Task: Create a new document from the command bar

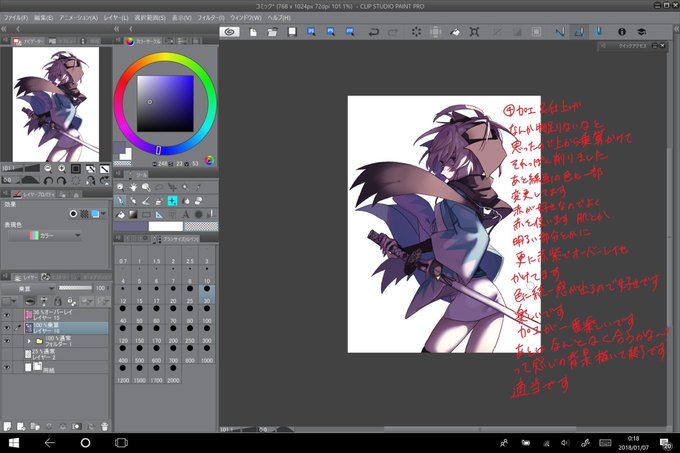Action: pyautogui.click(x=253, y=32)
